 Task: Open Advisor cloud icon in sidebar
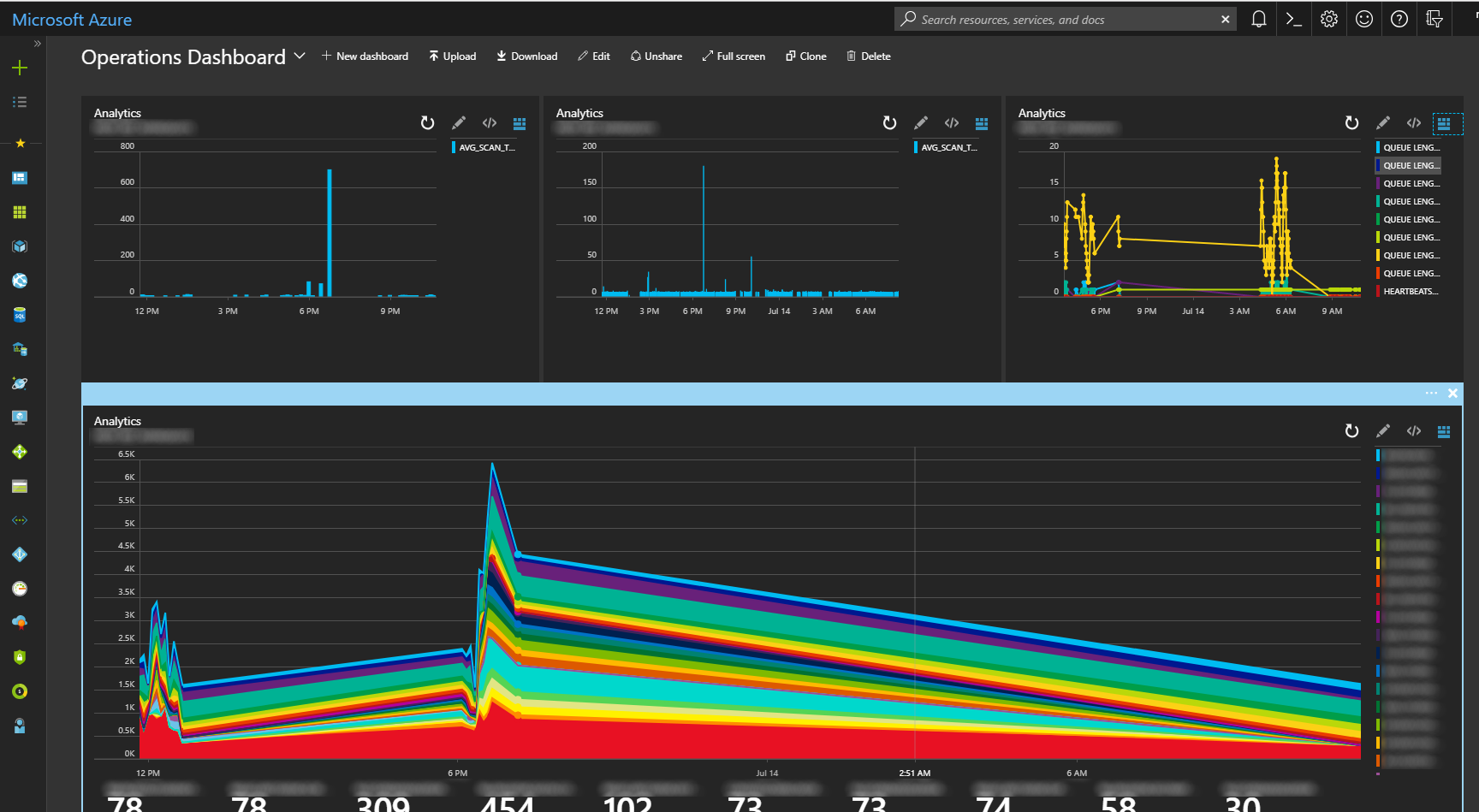pos(20,623)
